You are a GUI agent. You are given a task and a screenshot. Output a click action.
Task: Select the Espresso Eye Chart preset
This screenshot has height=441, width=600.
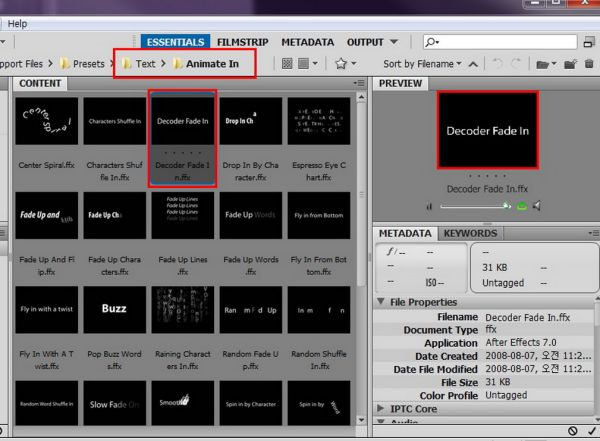pos(319,121)
